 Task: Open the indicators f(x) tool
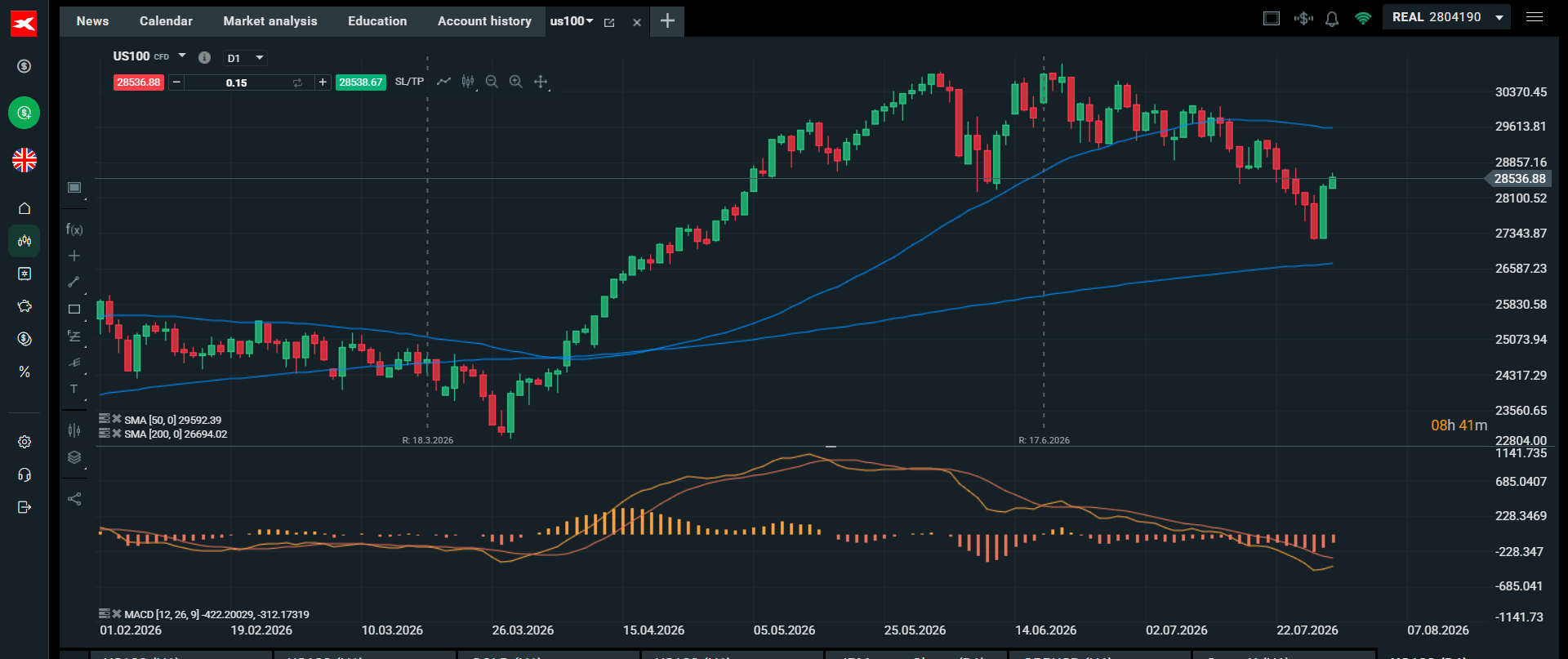74,229
